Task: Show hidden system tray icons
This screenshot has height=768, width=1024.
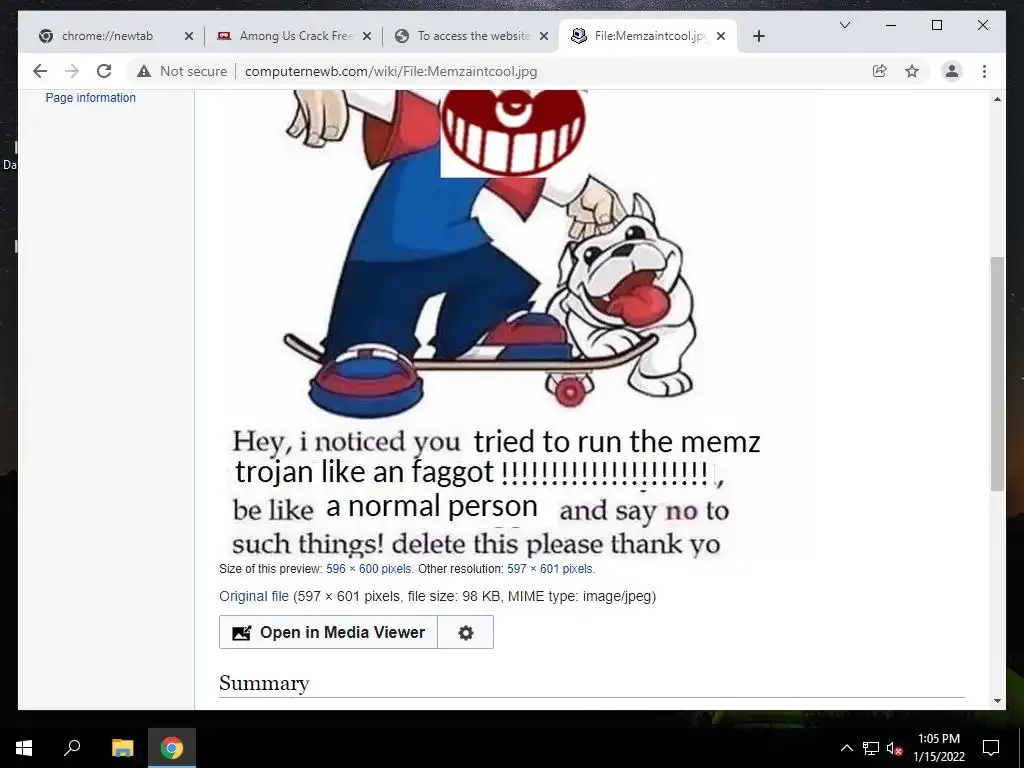Action: [846, 748]
